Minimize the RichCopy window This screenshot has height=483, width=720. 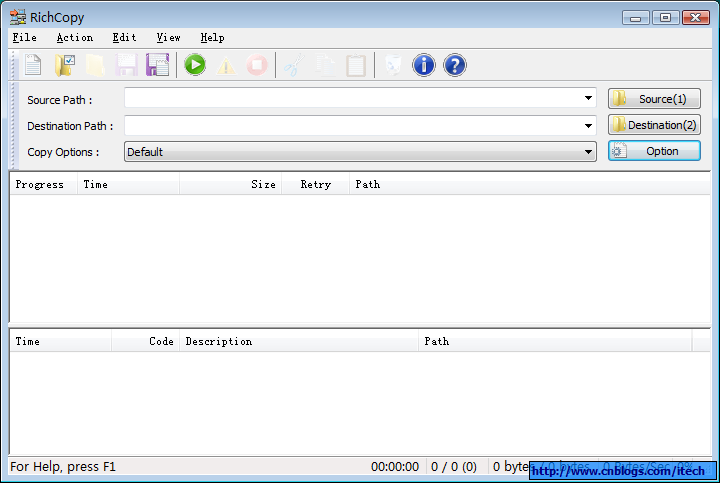coord(636,18)
